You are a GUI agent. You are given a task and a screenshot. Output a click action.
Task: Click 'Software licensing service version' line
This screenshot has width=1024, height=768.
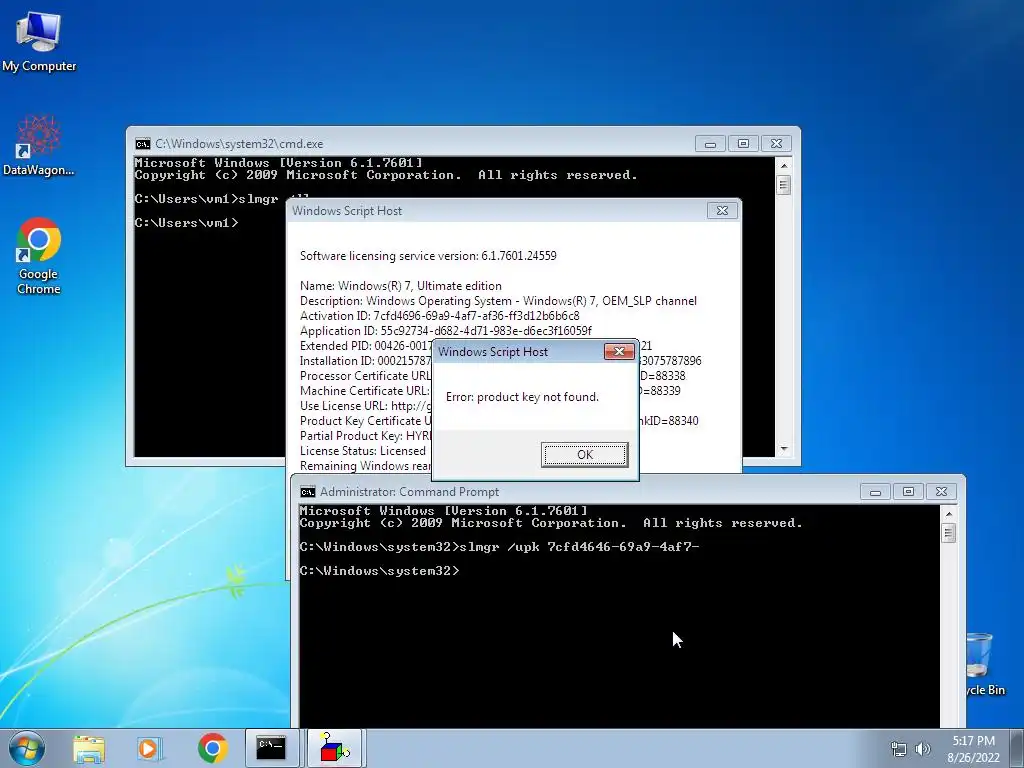[x=428, y=256]
